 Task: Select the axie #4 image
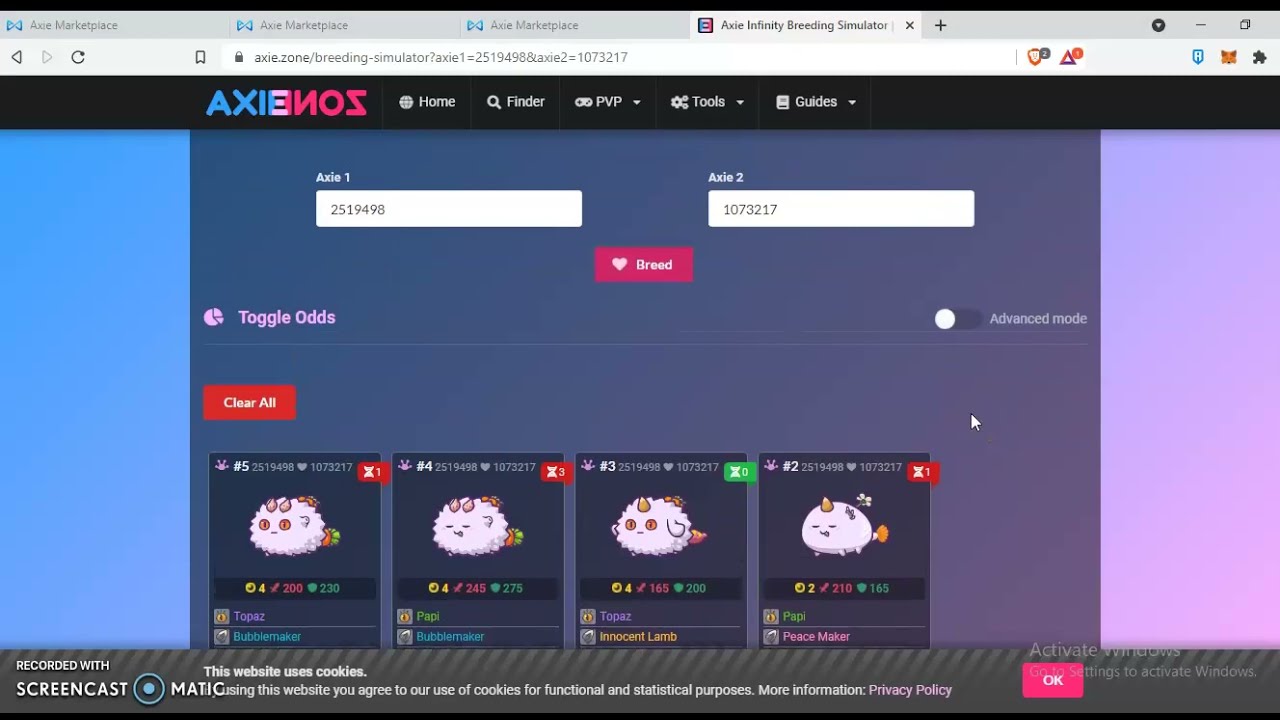[478, 526]
